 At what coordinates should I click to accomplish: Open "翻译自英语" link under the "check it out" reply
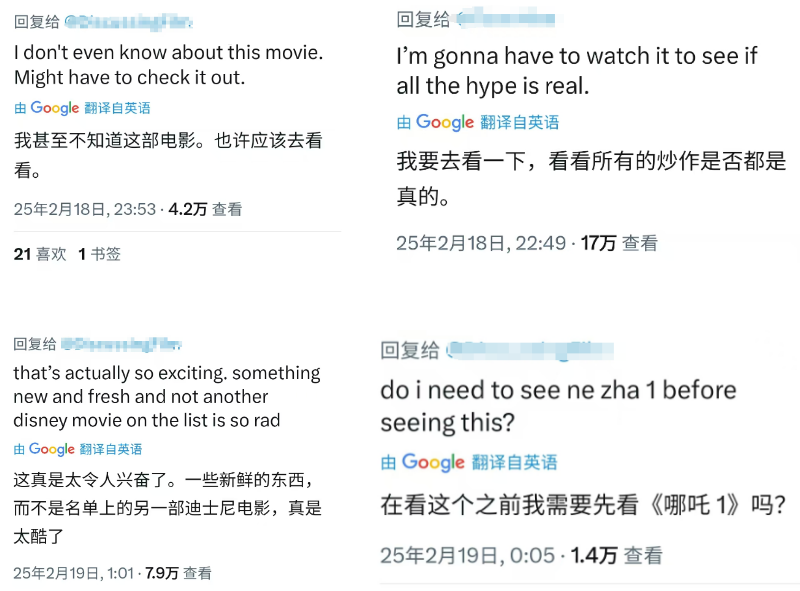coord(117,108)
